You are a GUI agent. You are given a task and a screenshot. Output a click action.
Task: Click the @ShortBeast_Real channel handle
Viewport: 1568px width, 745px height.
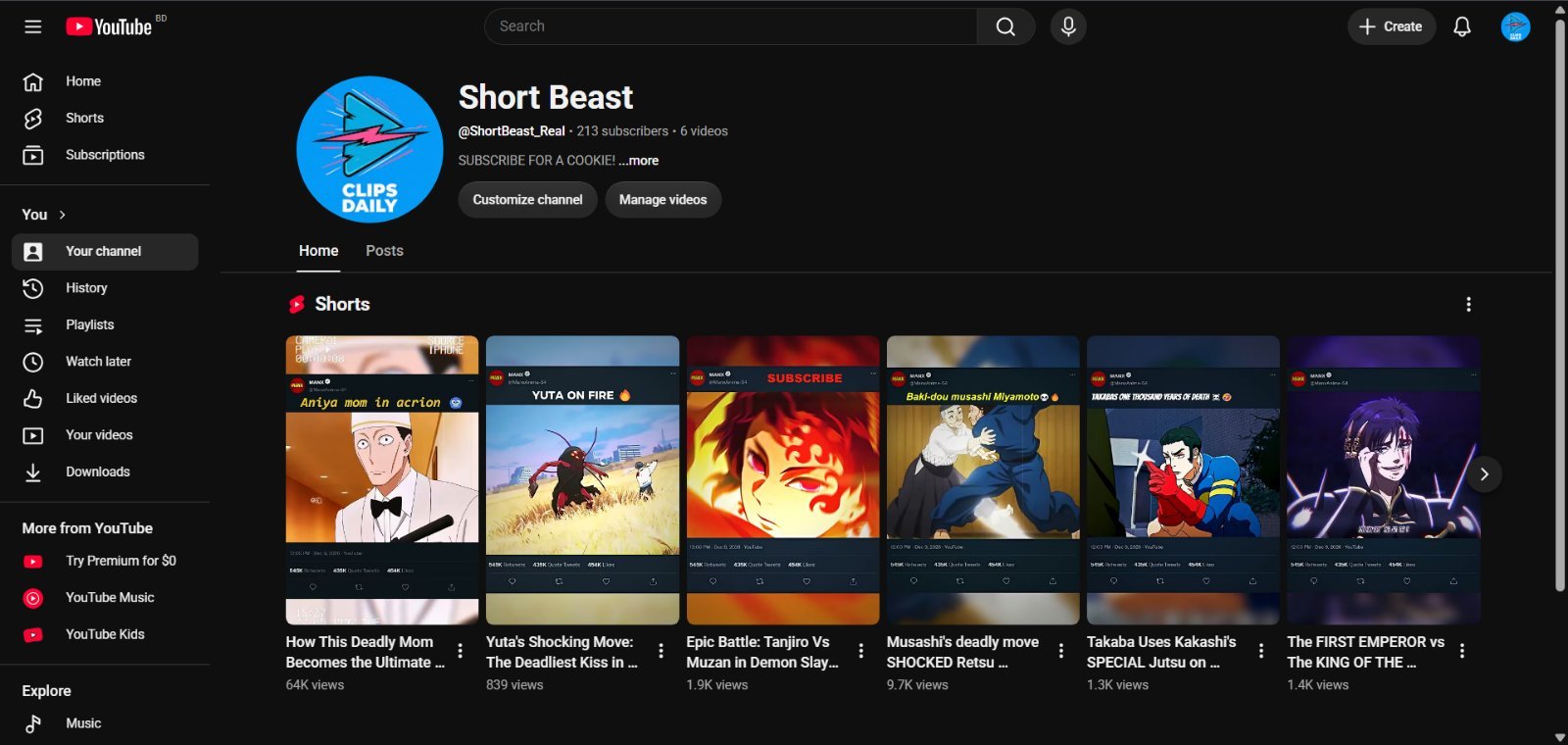point(512,131)
